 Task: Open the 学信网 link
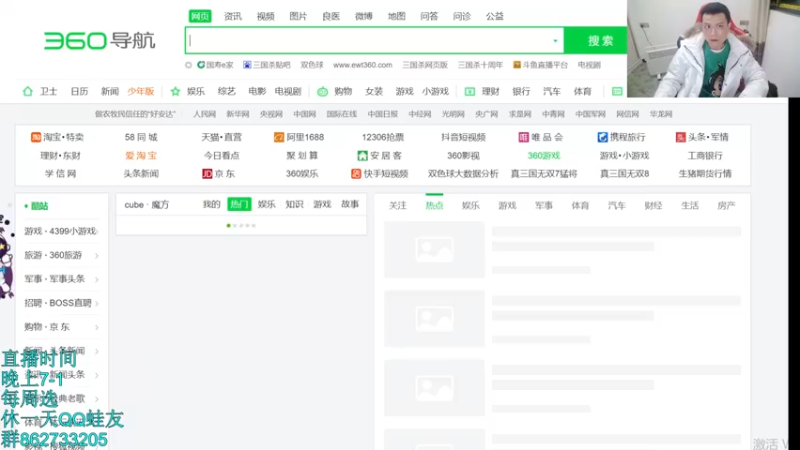[60, 174]
